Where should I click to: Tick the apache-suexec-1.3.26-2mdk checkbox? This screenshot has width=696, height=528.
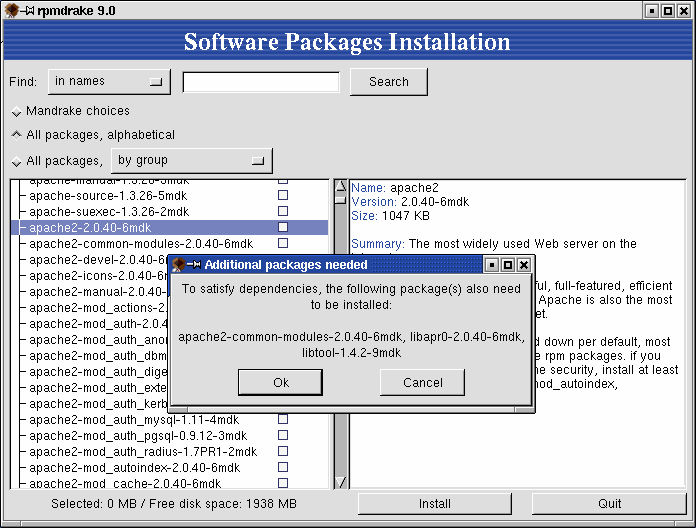point(283,211)
